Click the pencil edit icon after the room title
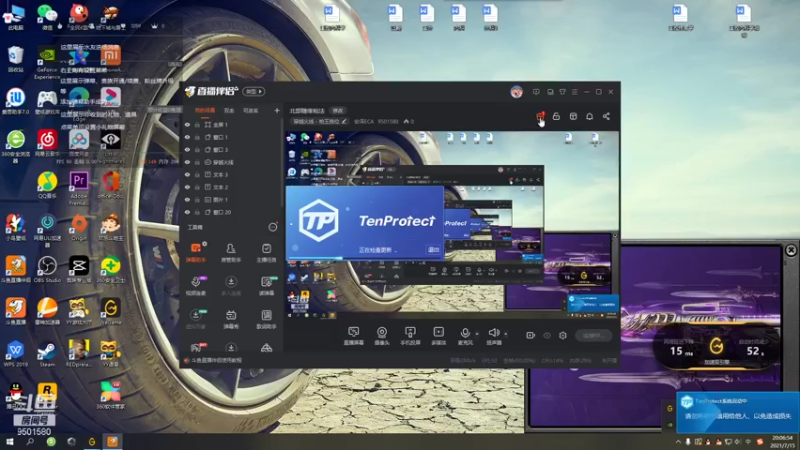The image size is (800, 450). click(344, 121)
